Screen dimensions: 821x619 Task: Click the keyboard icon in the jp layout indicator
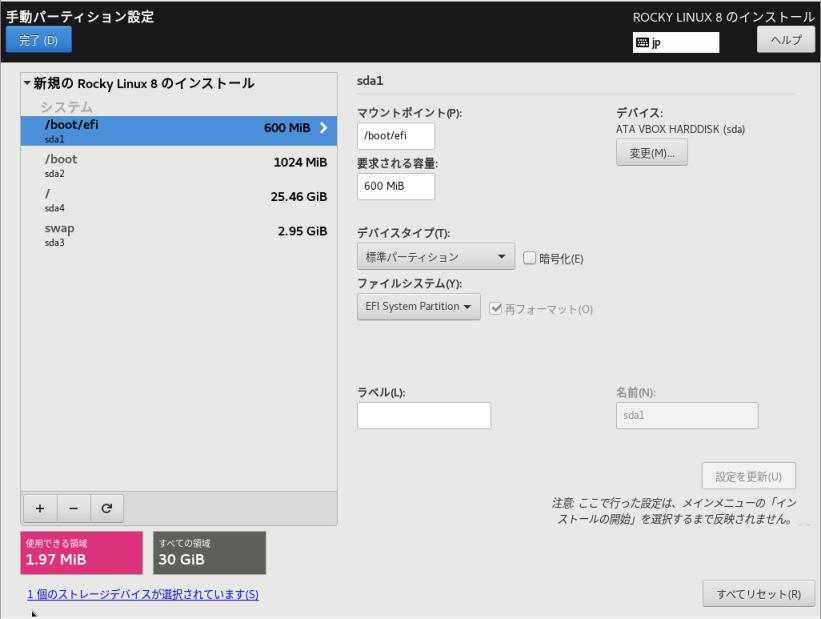642,42
